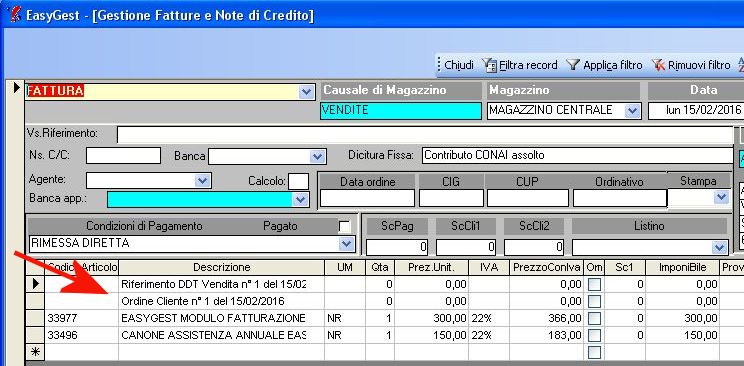Click Ordine Cliente n° 1 description cell
Screen dimensions: 744x366
(x=222, y=301)
